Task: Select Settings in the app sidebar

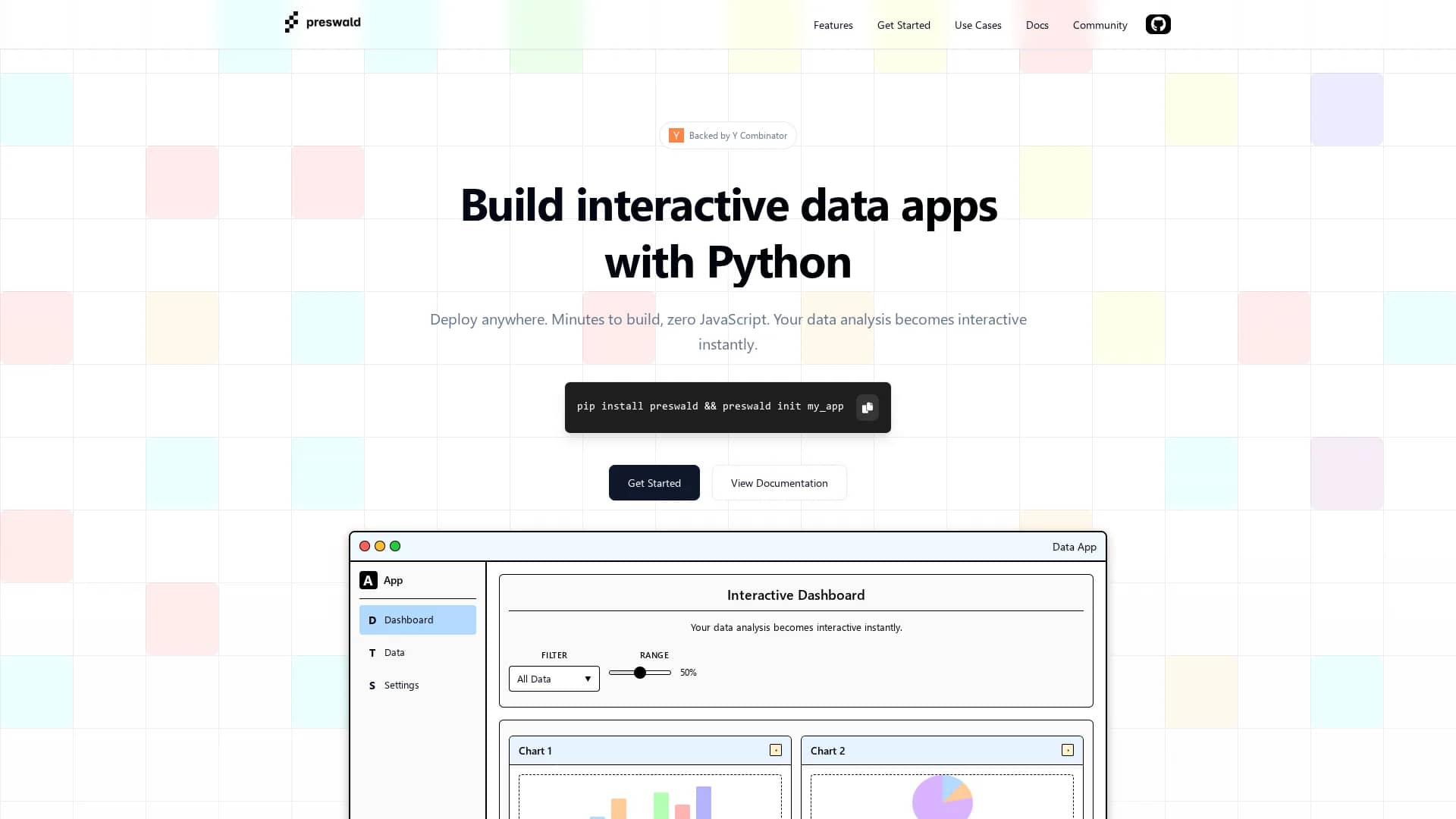Action: click(418, 685)
